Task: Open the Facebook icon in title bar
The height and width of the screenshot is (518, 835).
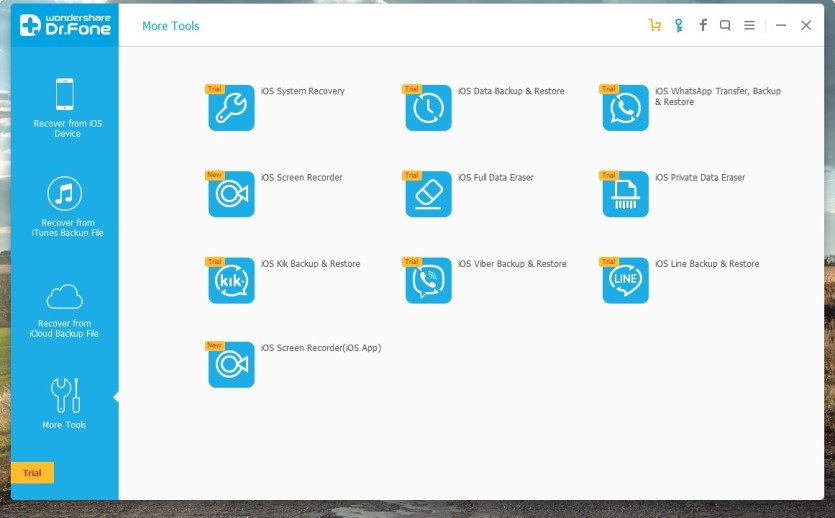Action: [703, 25]
